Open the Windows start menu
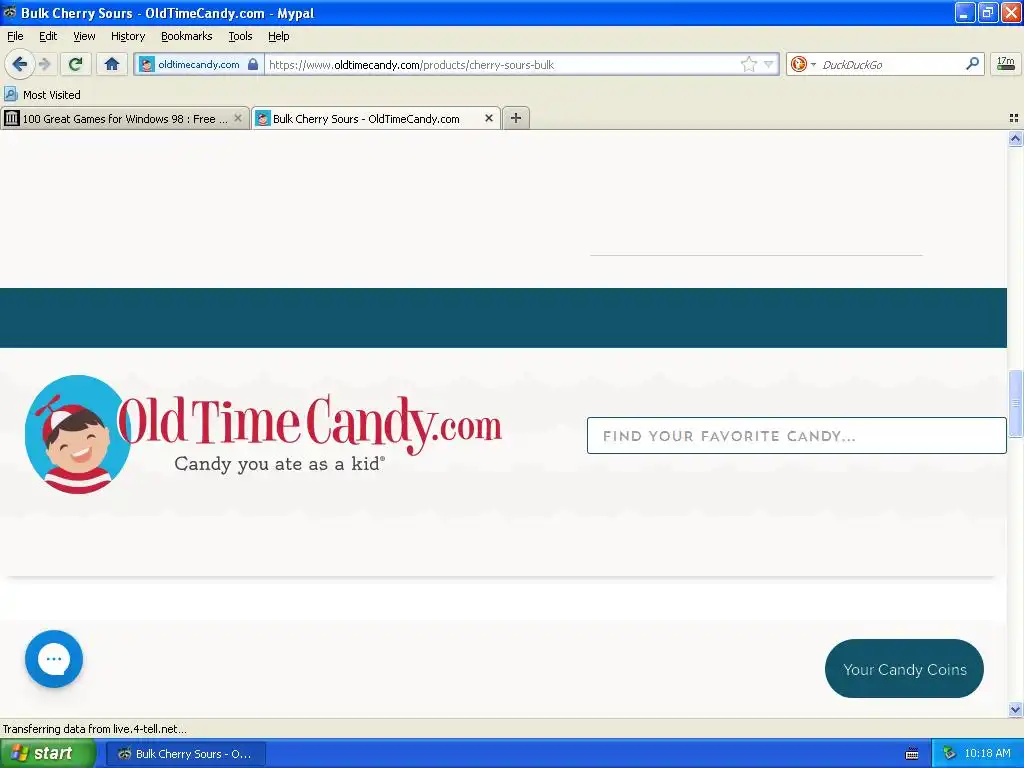The image size is (1024, 768). (x=47, y=753)
